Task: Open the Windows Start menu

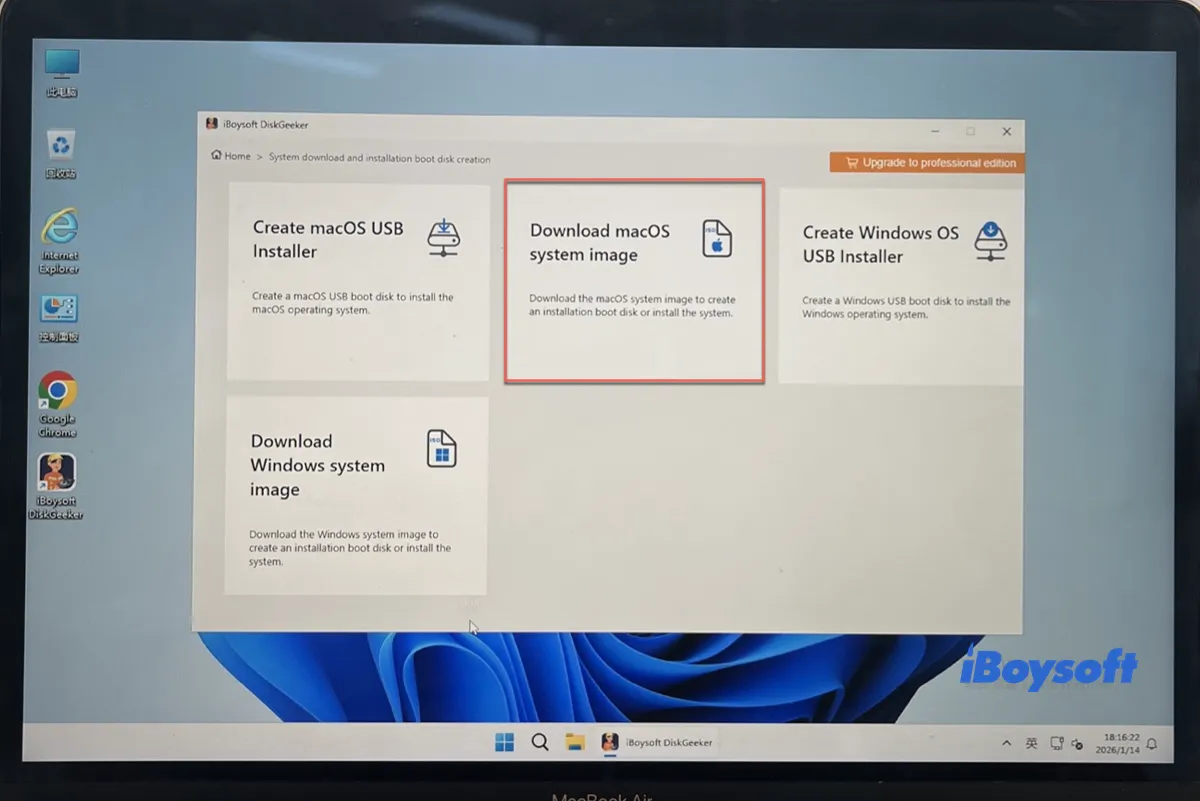Action: 505,742
